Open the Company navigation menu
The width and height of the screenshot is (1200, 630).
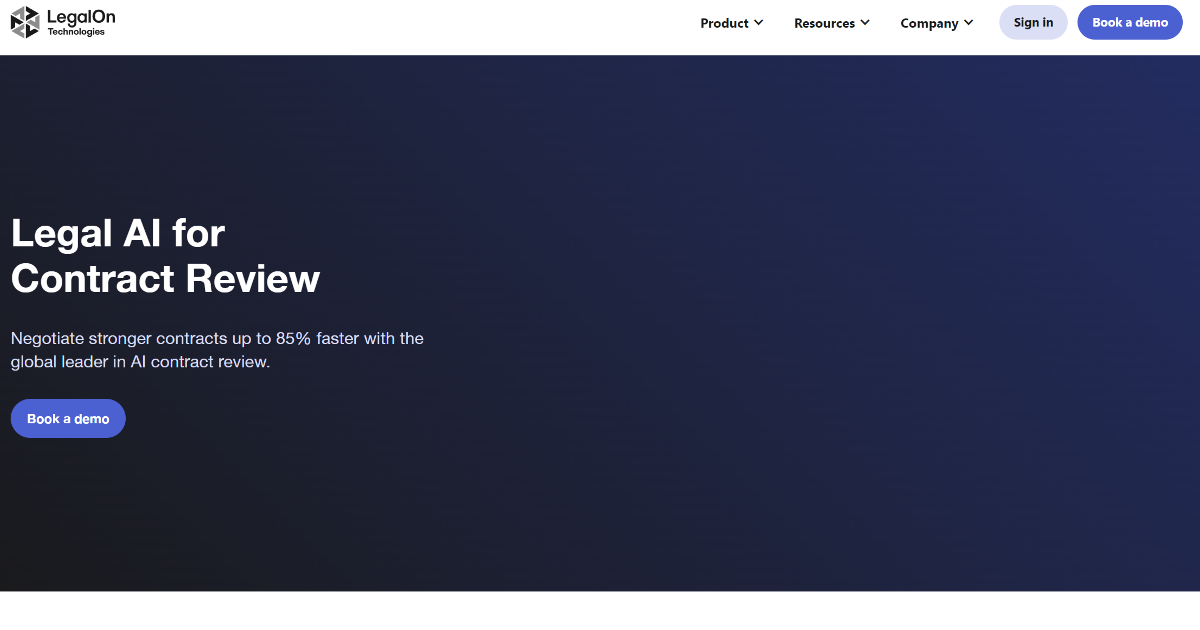click(929, 22)
